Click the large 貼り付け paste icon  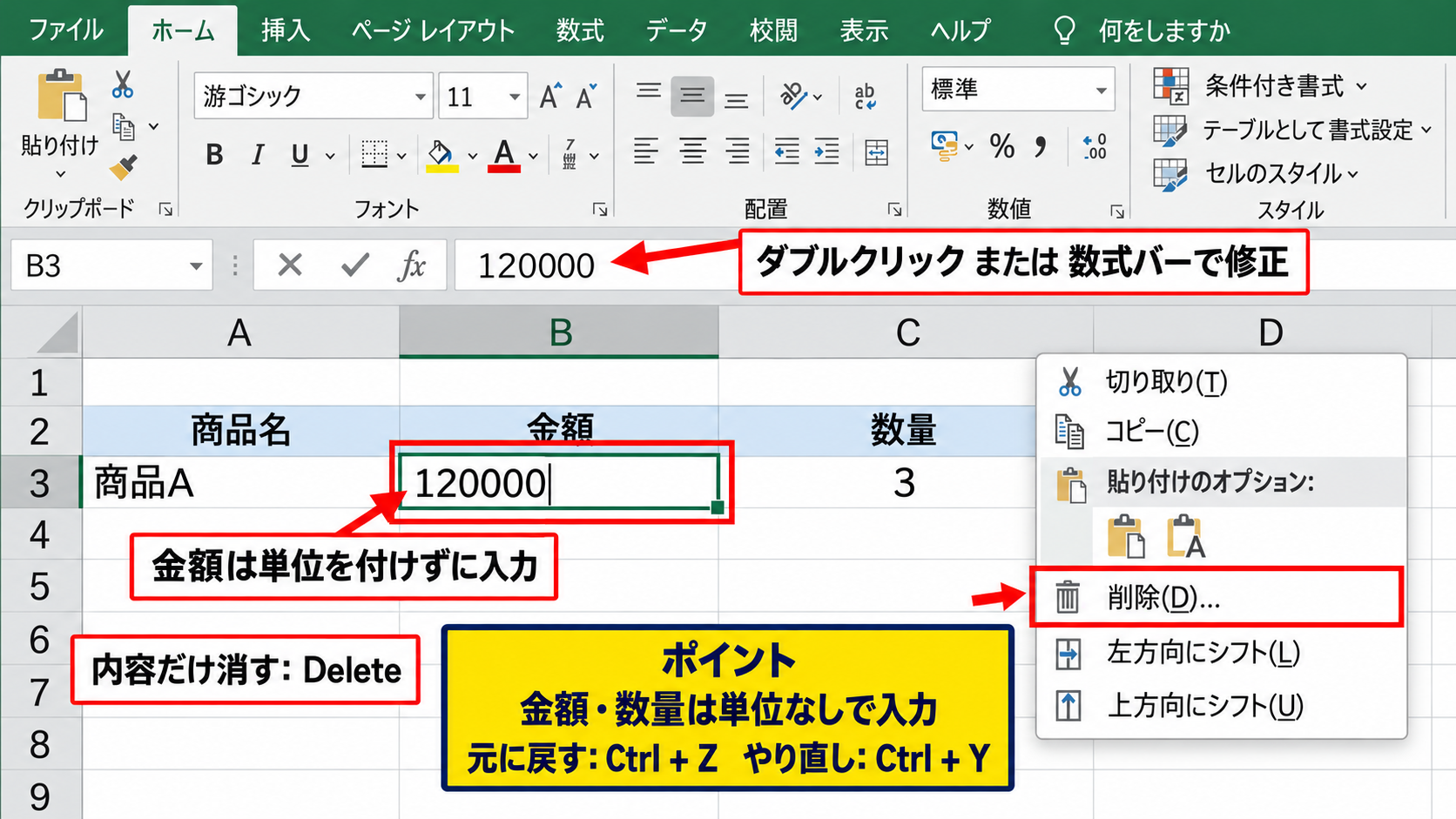[61, 95]
